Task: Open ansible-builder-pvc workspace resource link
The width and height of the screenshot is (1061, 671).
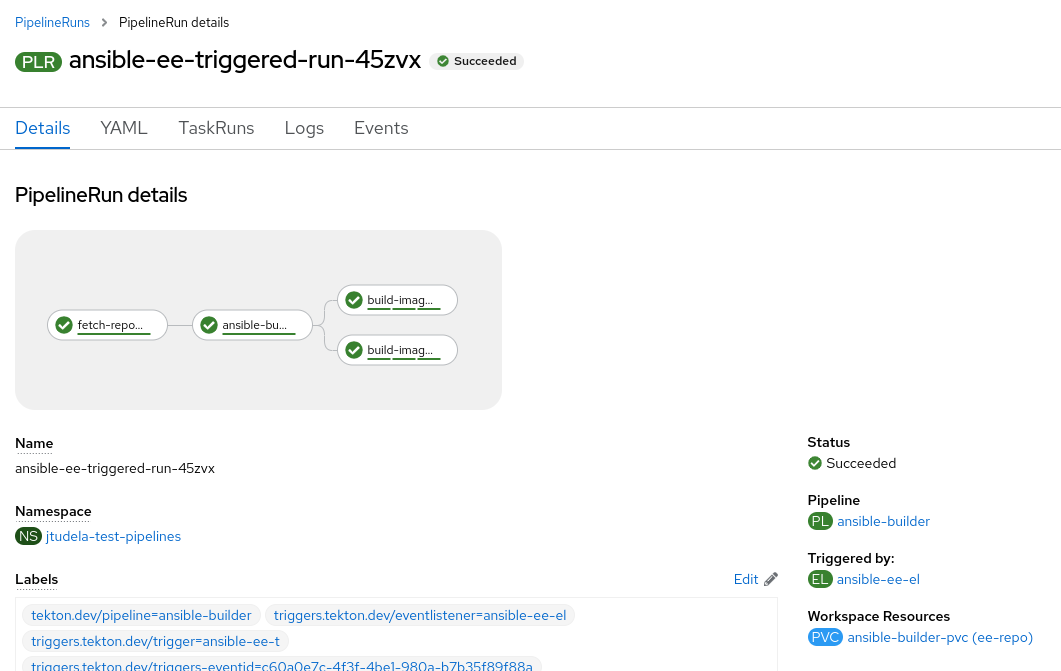Action: pos(940,637)
